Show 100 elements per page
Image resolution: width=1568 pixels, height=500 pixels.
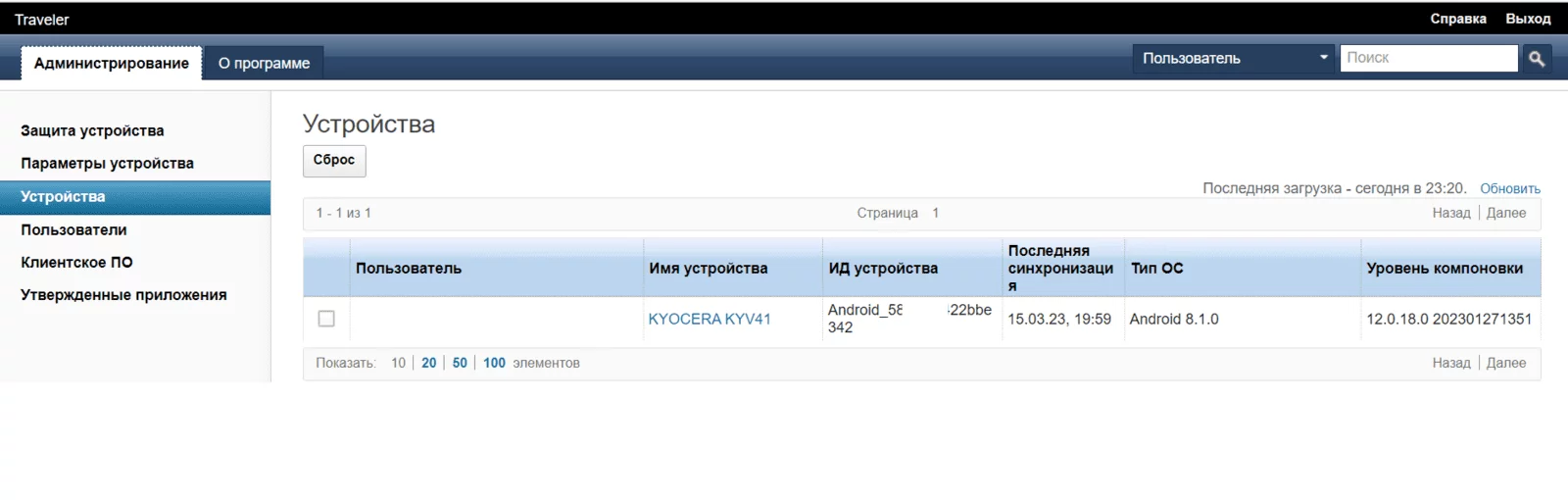pos(494,363)
